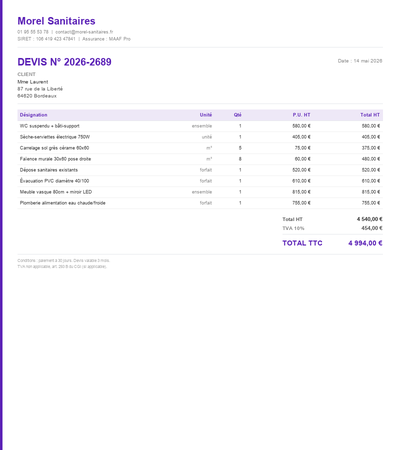
Task: Click the TVA 10% amount line
Action: point(332,228)
